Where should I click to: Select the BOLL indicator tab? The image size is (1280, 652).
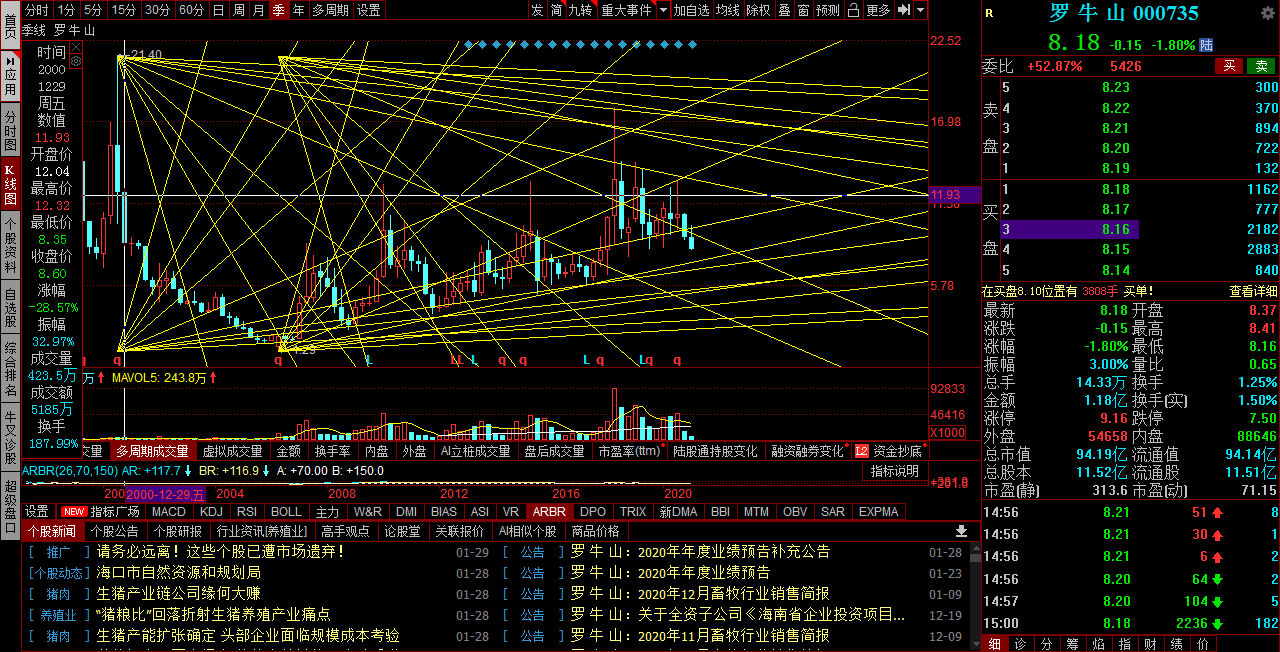tap(286, 512)
